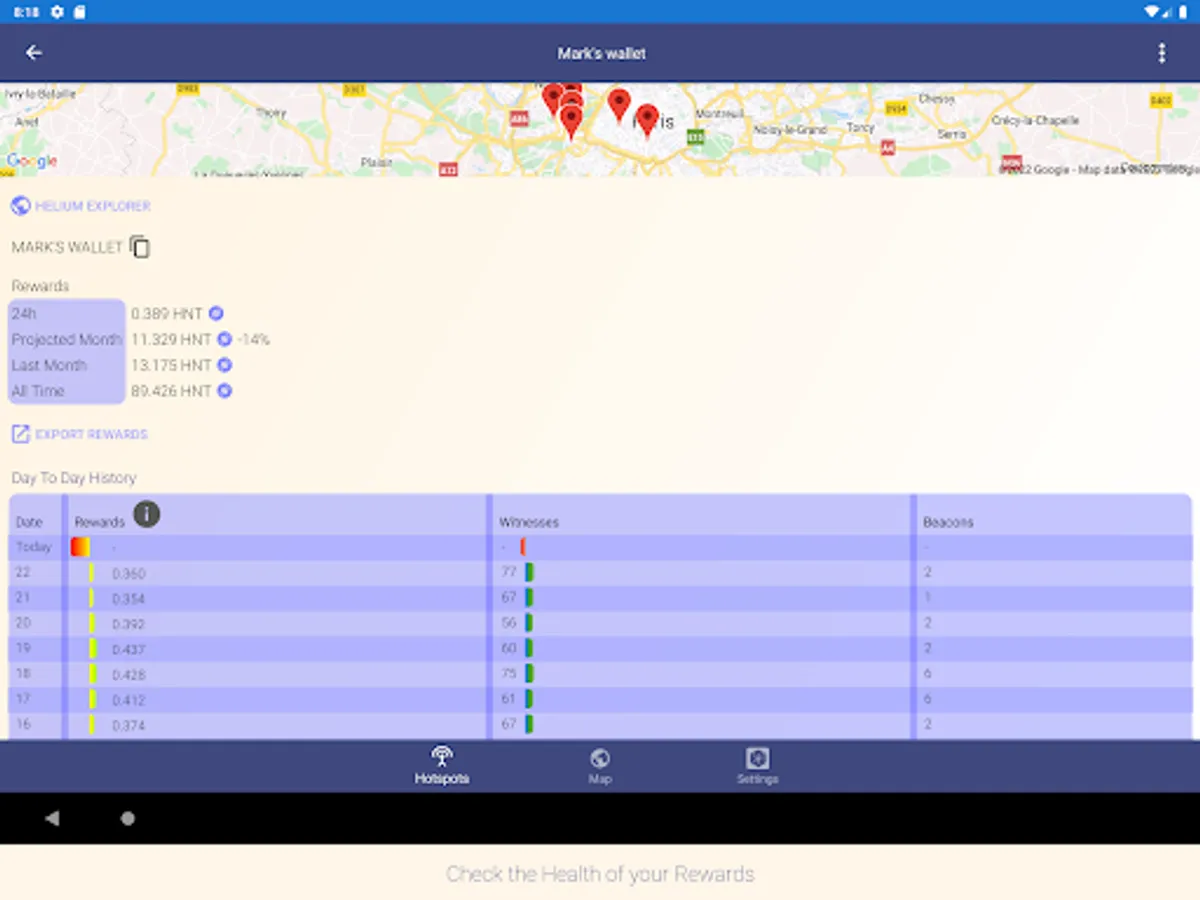Select the Projected Month rewards row
Screen dimensions: 1200x900
[x=66, y=339]
